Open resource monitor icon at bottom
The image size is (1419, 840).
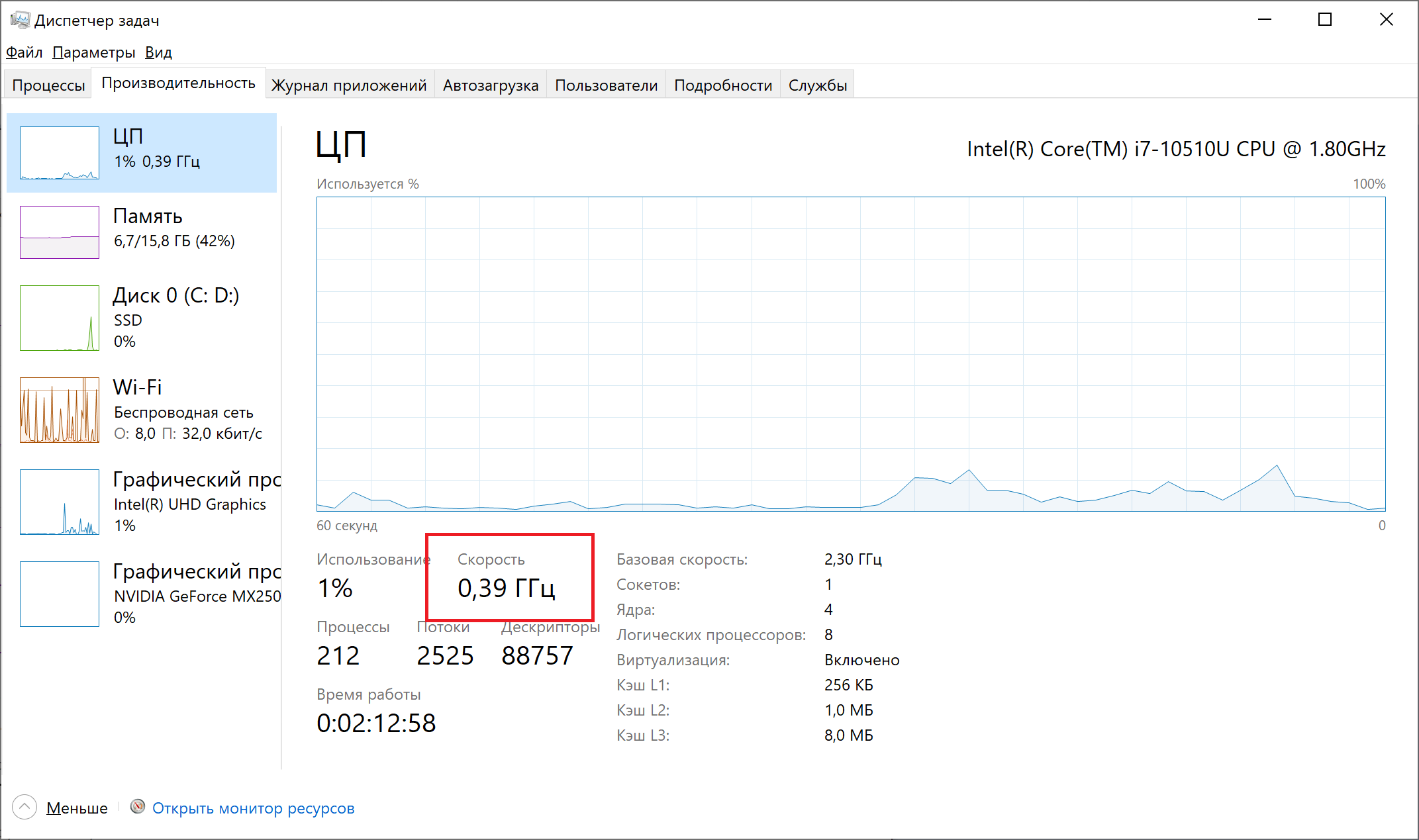click(x=138, y=806)
